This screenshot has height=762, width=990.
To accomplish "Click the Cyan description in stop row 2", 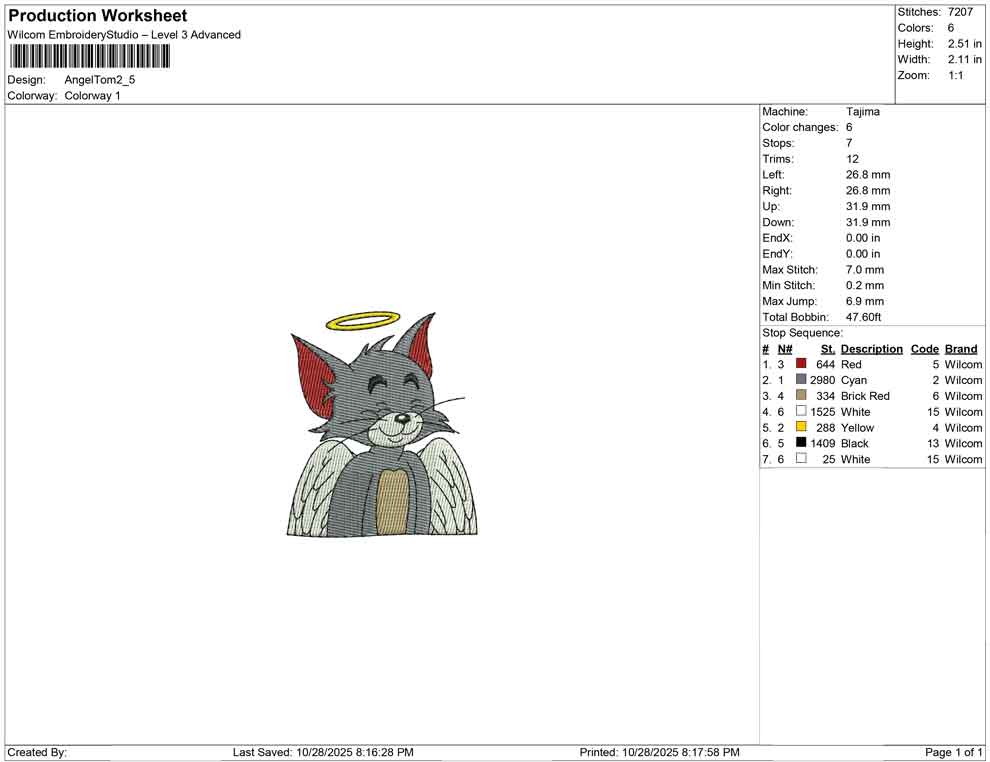I will pyautogui.click(x=854, y=380).
